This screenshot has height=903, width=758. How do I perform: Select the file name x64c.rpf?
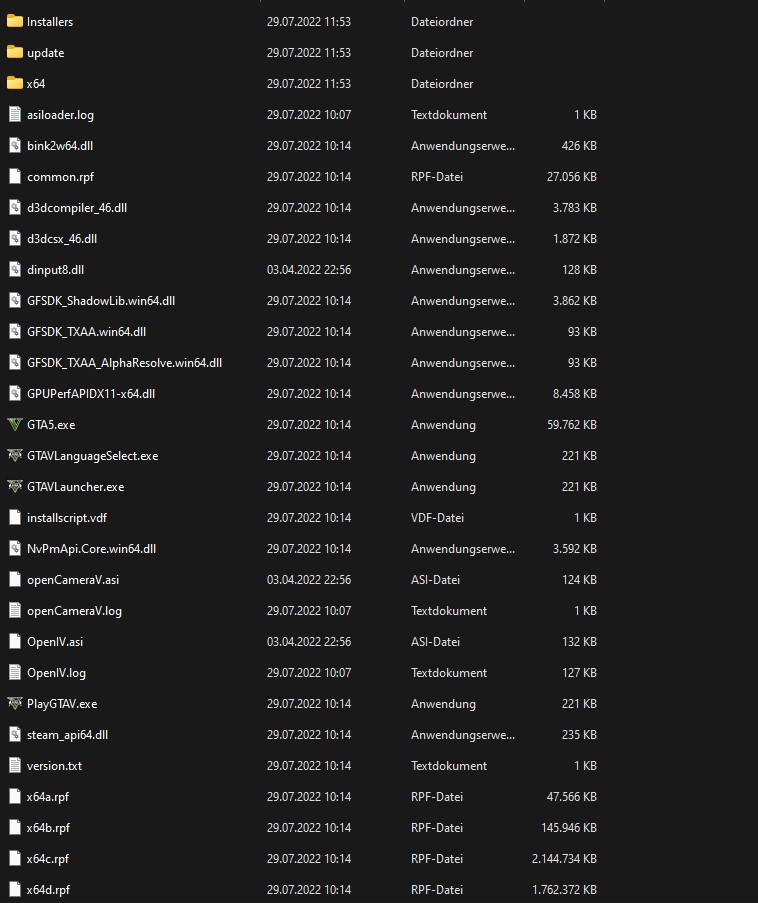[x=48, y=859]
